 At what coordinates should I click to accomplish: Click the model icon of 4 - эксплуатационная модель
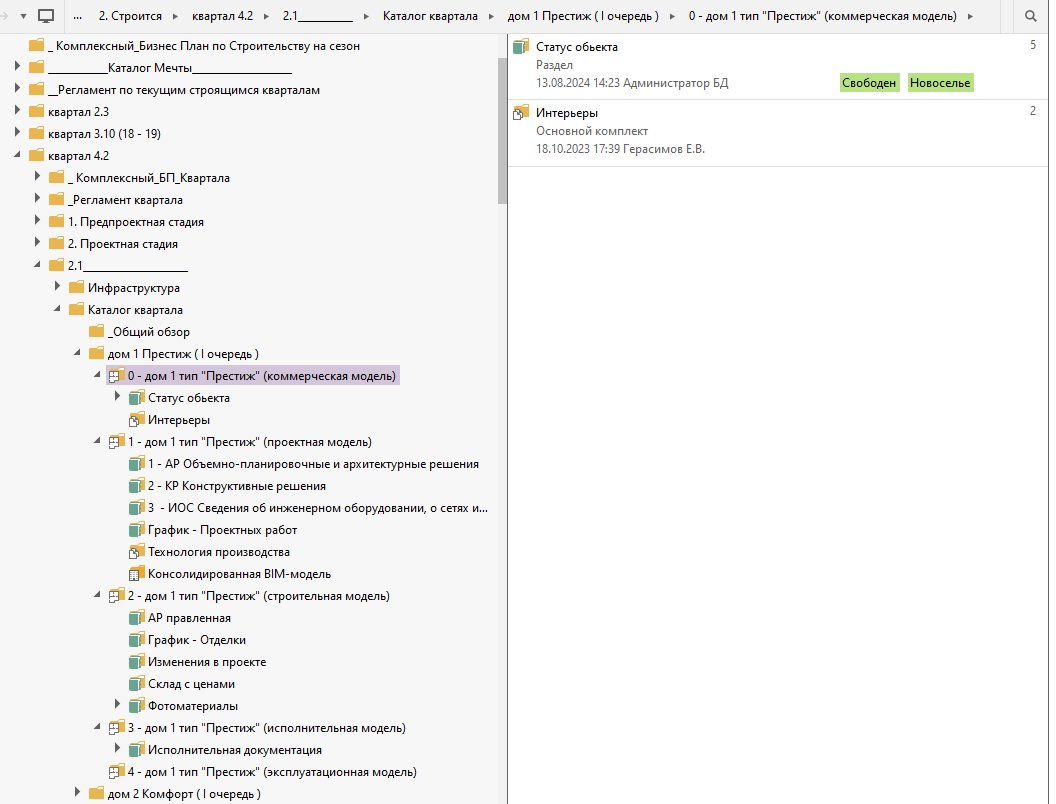[x=116, y=772]
